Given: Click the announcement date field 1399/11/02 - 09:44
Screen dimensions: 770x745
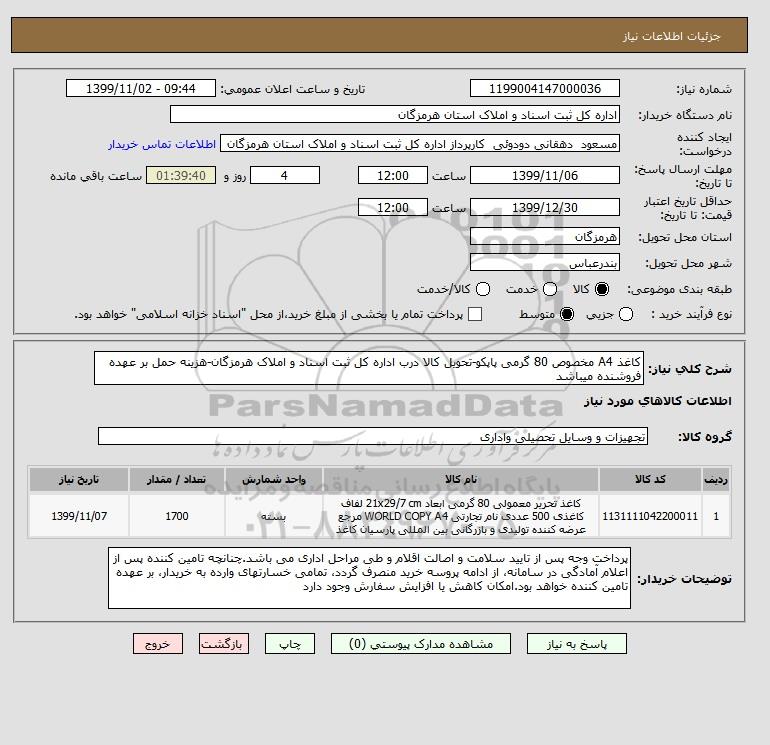Looking at the screenshot, I should [x=141, y=88].
